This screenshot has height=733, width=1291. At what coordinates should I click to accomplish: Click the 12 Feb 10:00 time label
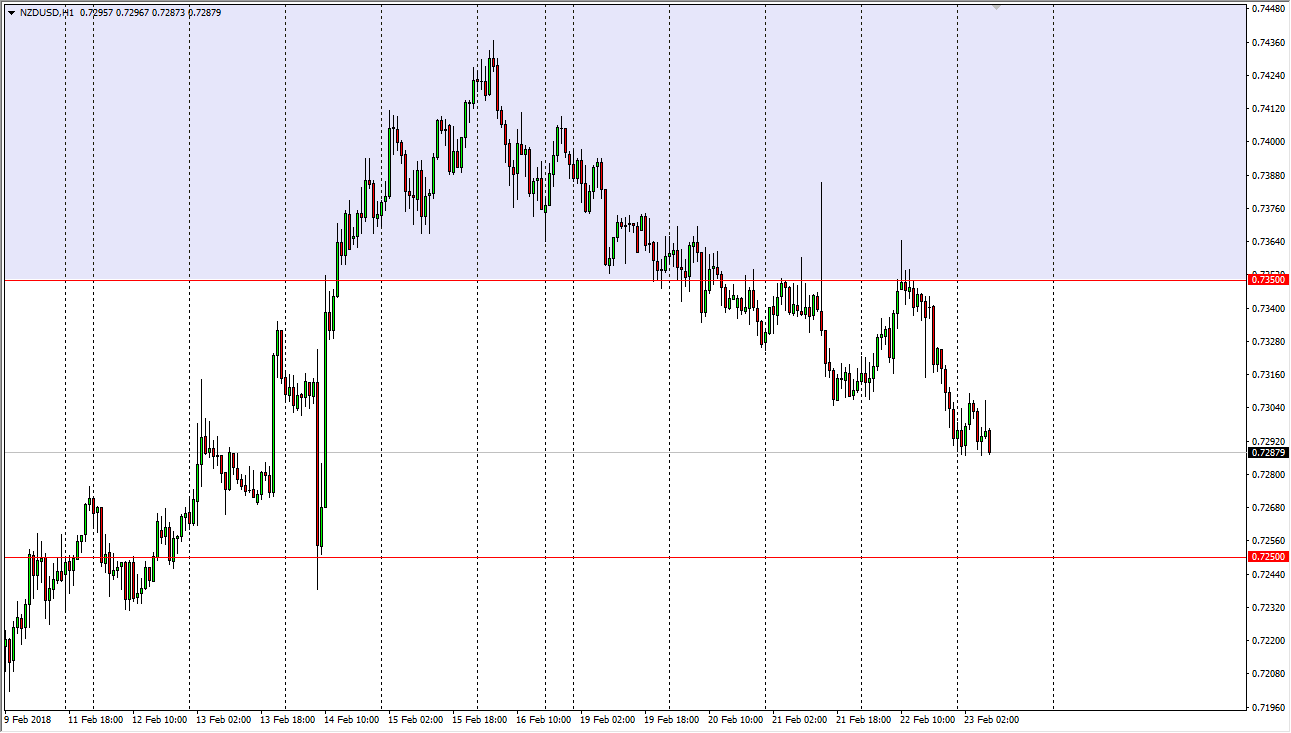coord(157,719)
